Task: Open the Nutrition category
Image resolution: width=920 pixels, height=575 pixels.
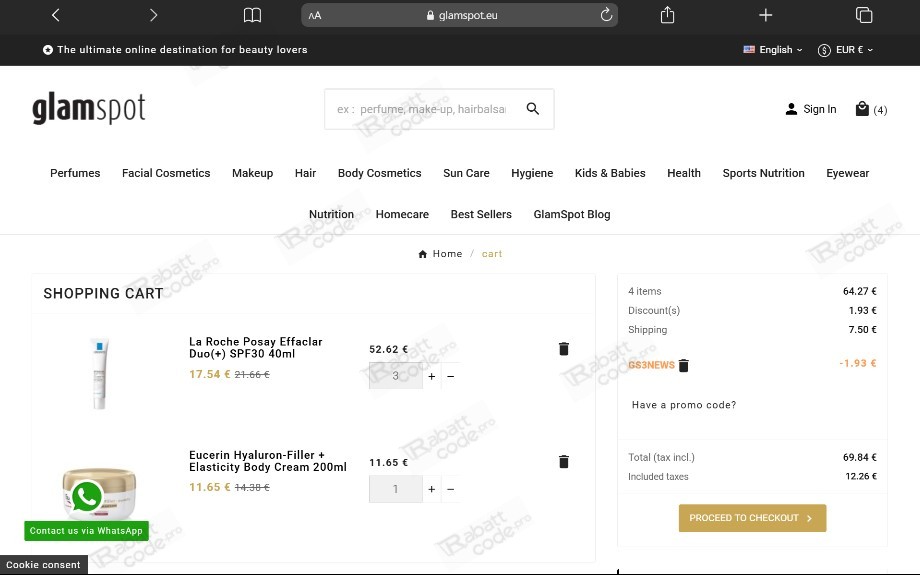Action: (332, 214)
